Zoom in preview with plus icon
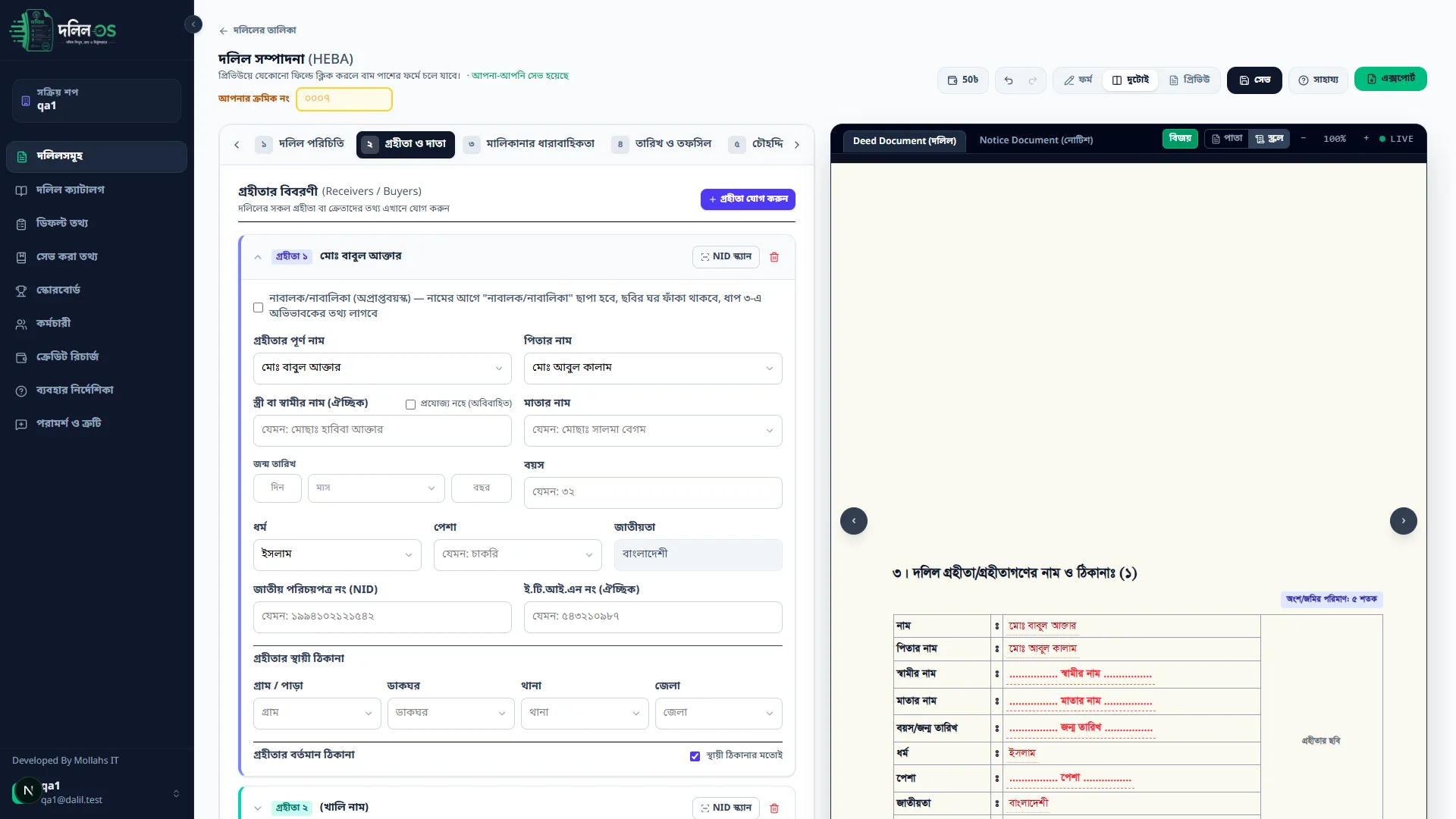Image resolution: width=1456 pixels, height=819 pixels. coord(1367,139)
